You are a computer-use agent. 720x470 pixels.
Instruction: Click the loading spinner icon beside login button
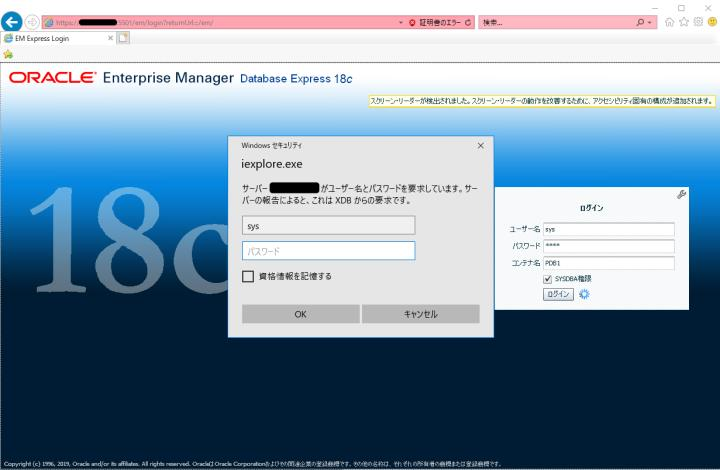click(584, 294)
